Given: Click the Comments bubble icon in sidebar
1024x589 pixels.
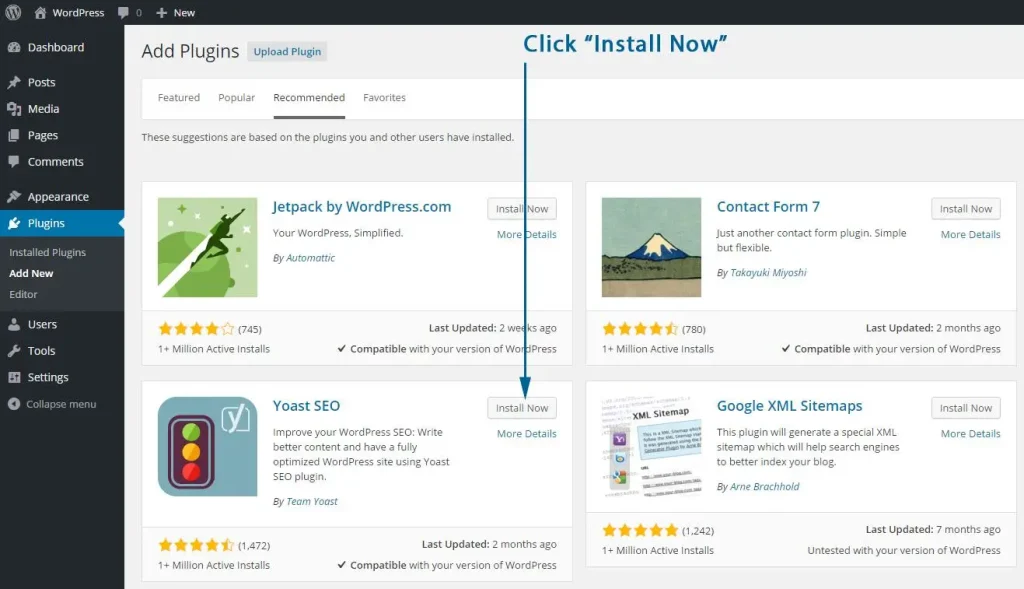Looking at the screenshot, I should click(14, 161).
